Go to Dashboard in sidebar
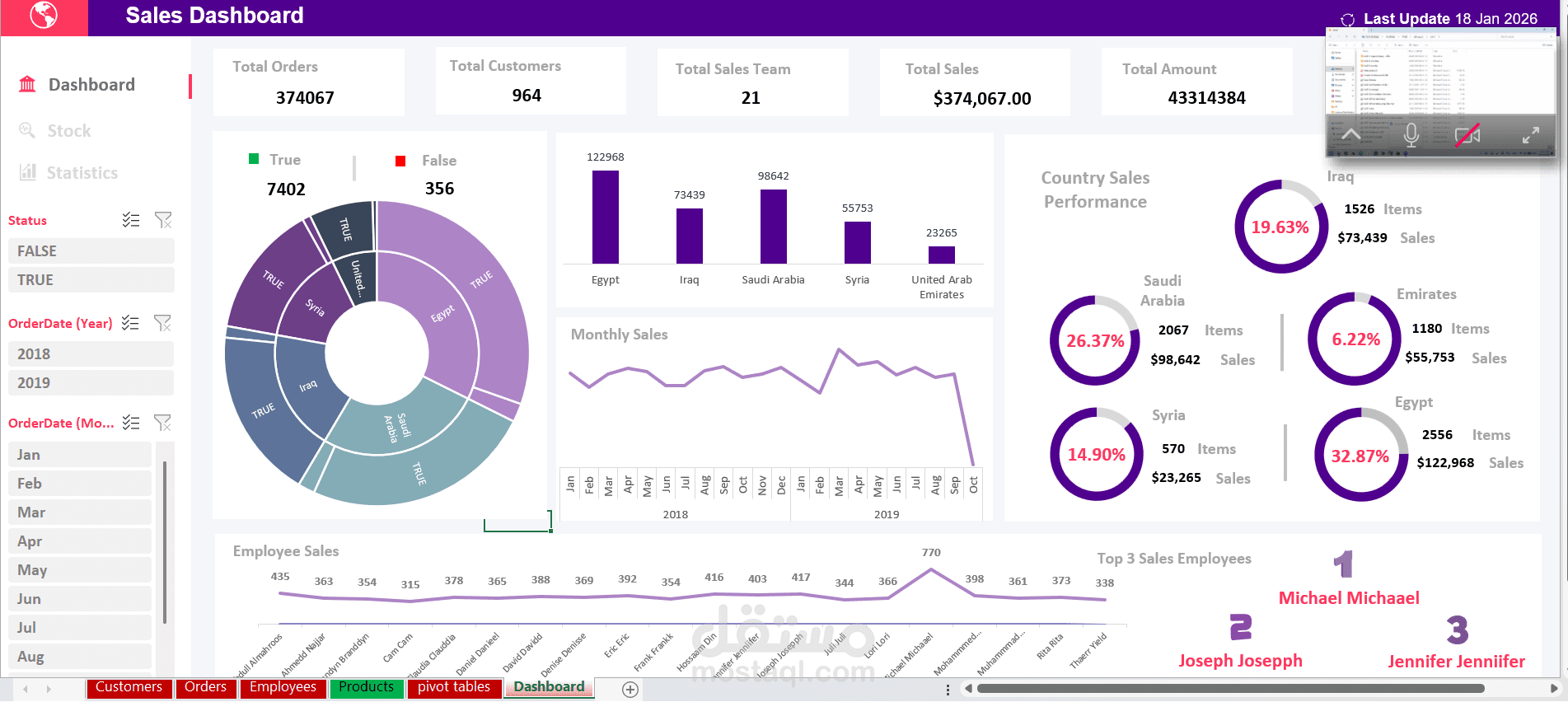 91,84
